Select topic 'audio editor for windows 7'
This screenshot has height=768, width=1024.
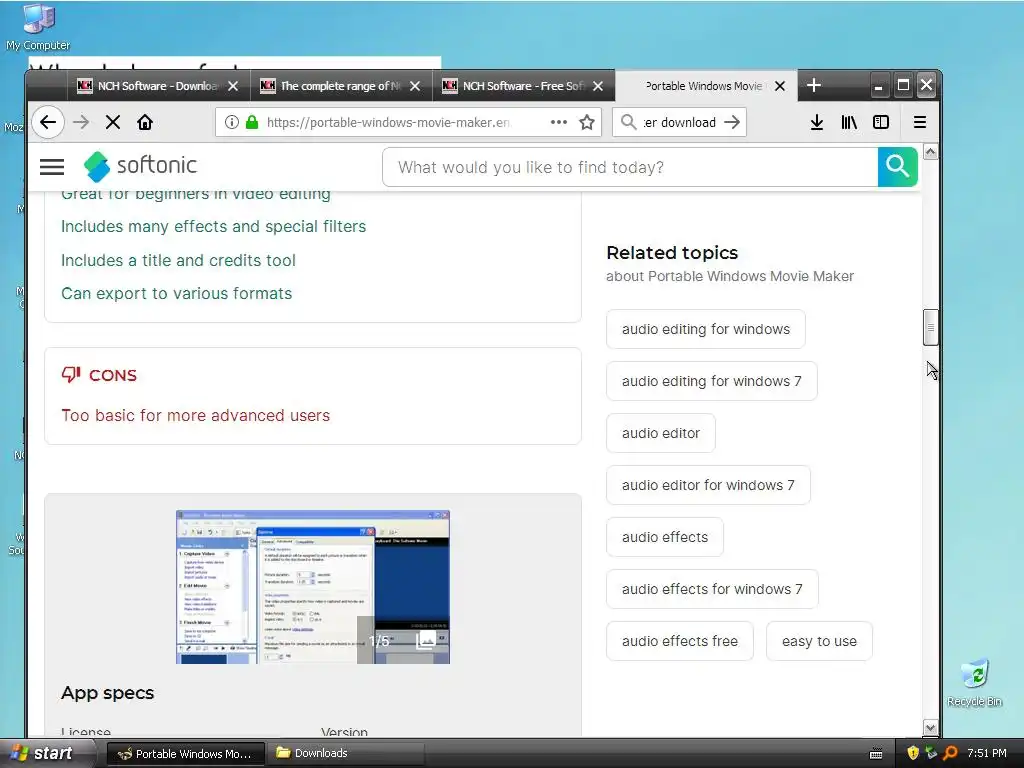click(x=708, y=485)
